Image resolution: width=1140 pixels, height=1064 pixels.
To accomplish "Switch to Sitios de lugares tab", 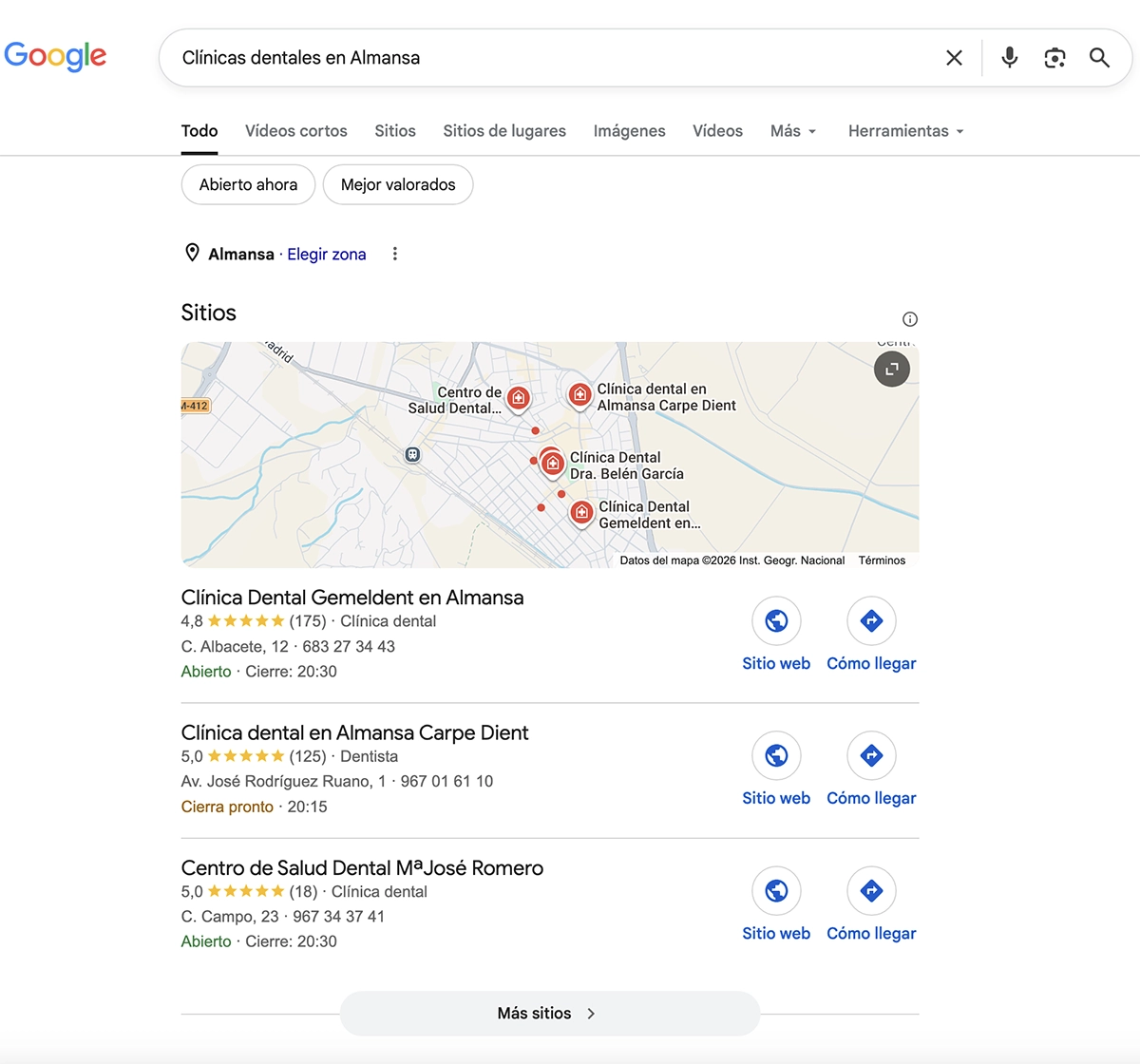I will coord(504,131).
